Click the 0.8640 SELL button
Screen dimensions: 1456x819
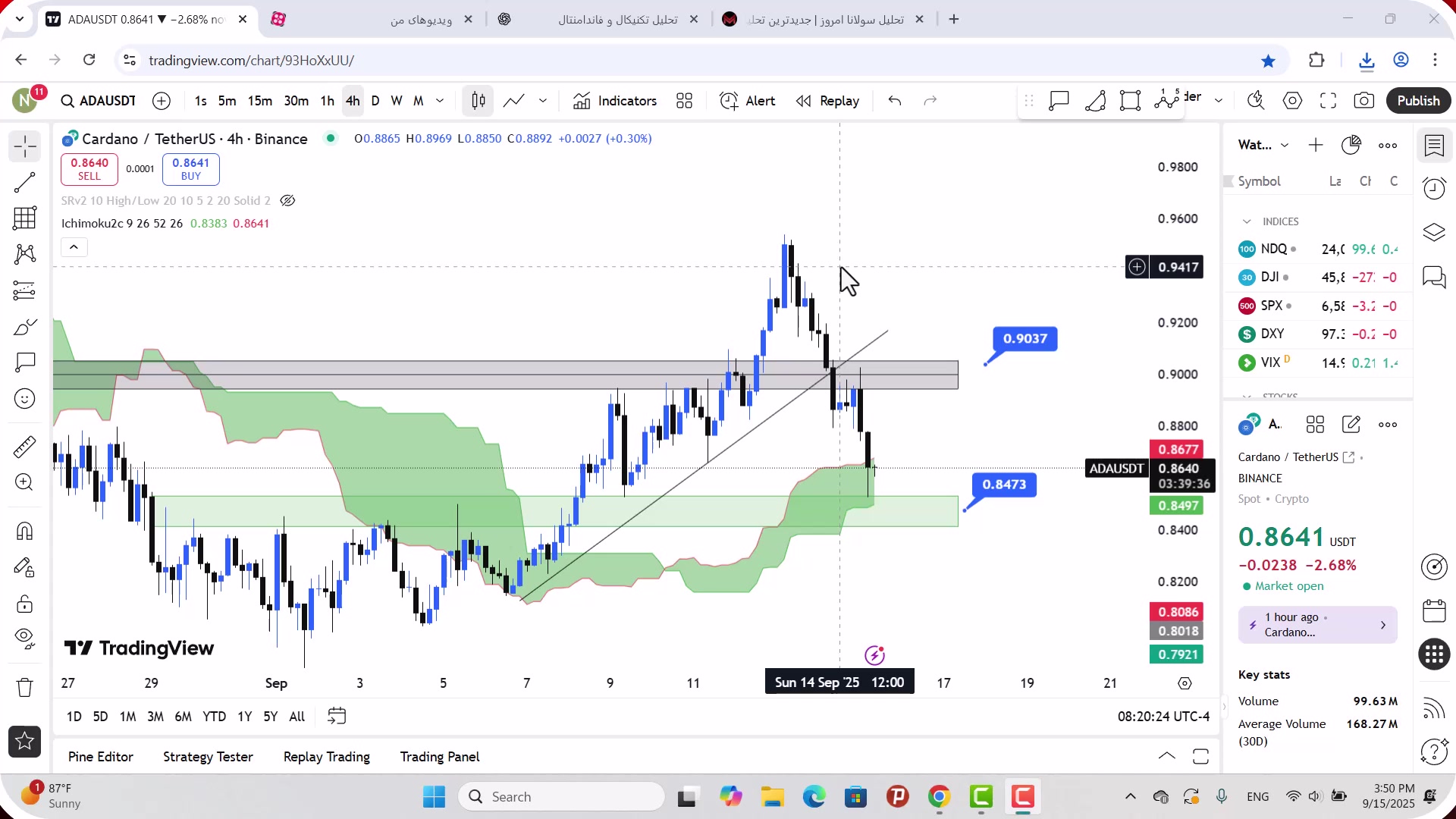coord(89,169)
